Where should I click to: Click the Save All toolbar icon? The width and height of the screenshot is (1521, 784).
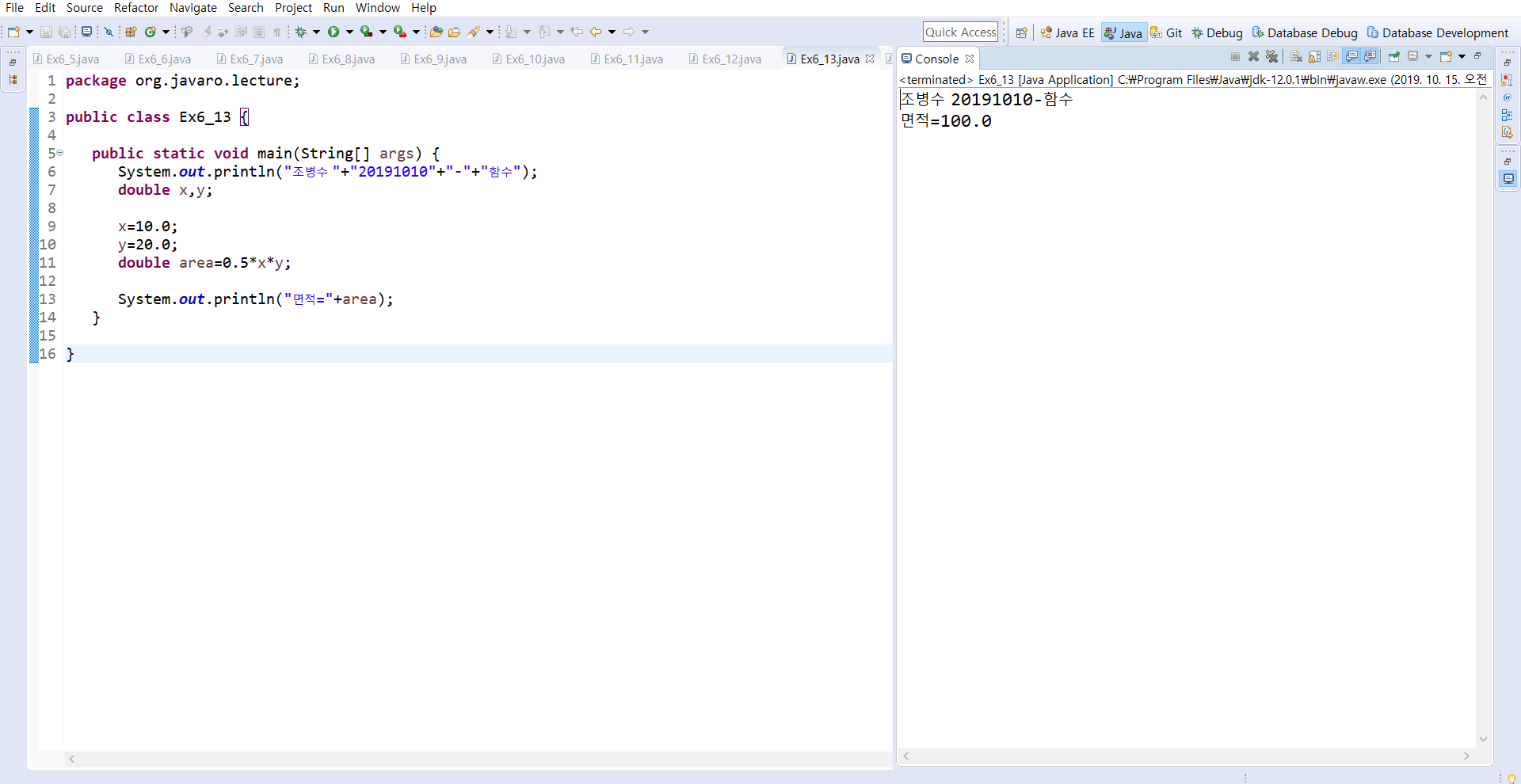pos(65,32)
